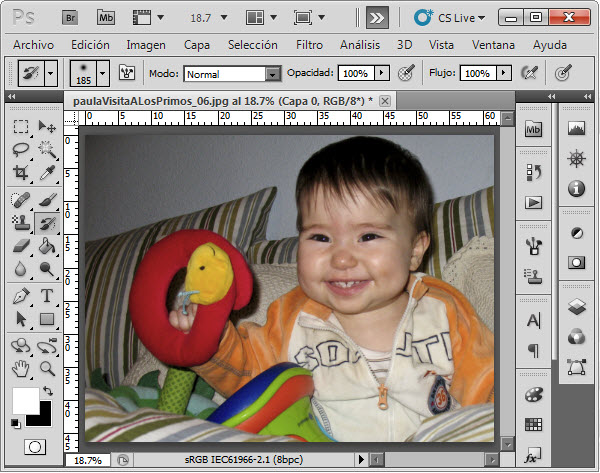Toggle tablet pressure for size
This screenshot has width=600, height=473.
(x=563, y=73)
